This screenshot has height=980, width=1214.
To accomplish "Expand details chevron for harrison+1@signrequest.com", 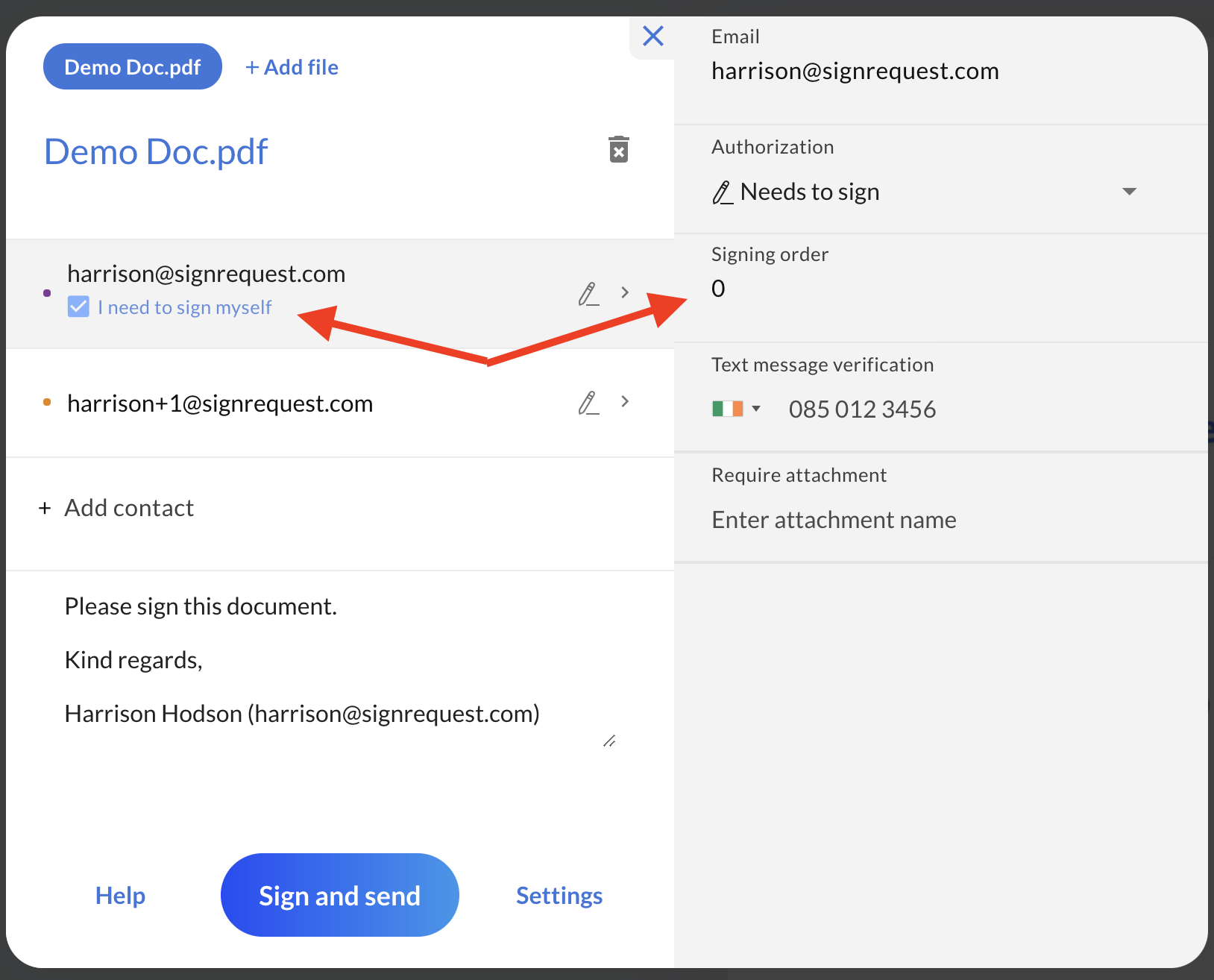I will coord(625,401).
